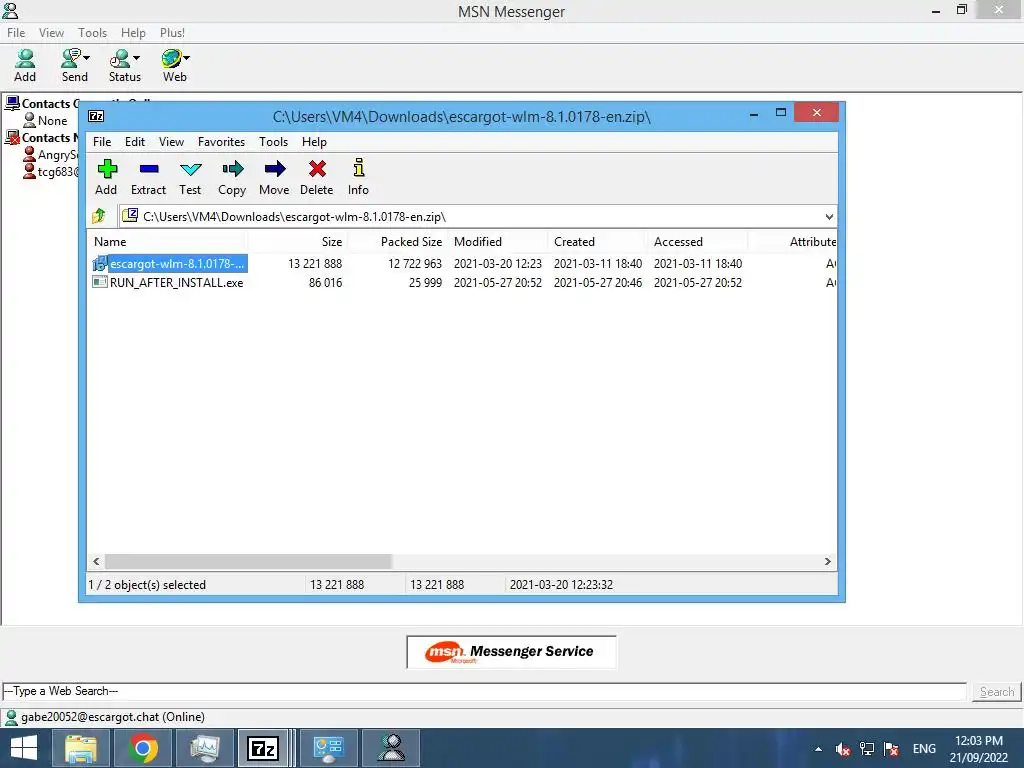Open the Status dropdown arrow in MSN Messenger
The height and width of the screenshot is (768, 1024).
[x=136, y=58]
